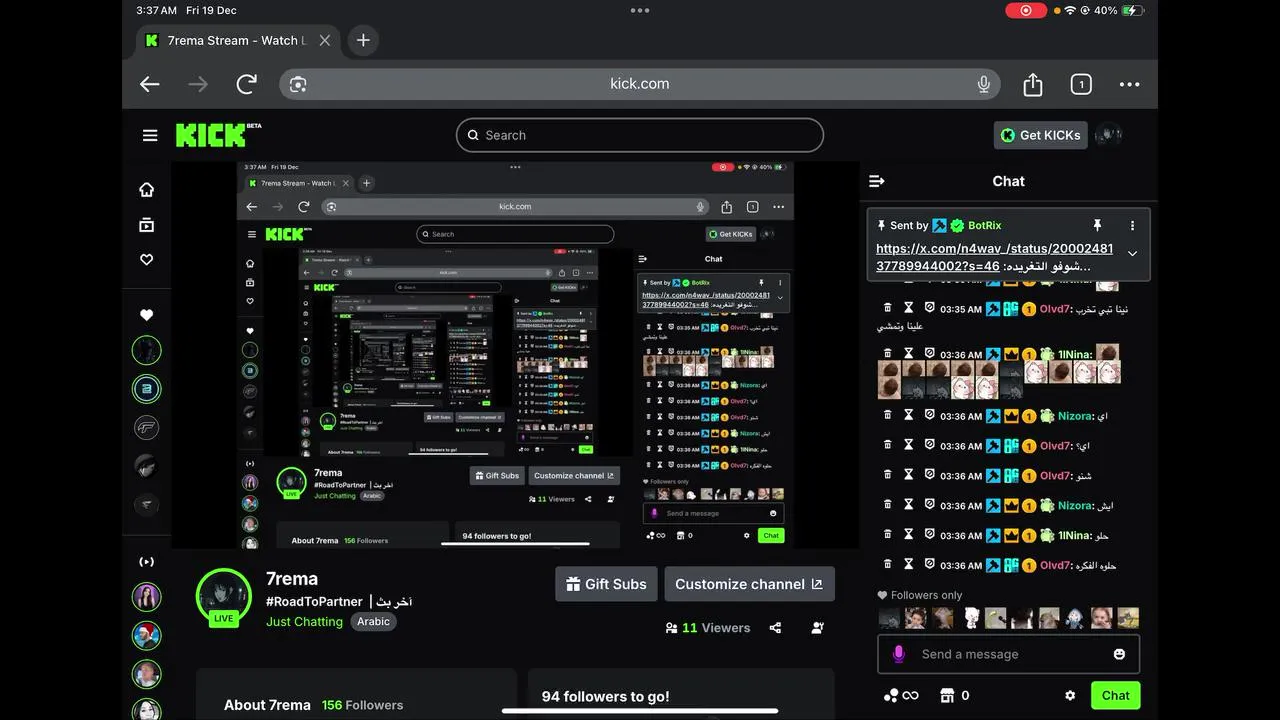Open the browser share sheet

pos(1033,84)
